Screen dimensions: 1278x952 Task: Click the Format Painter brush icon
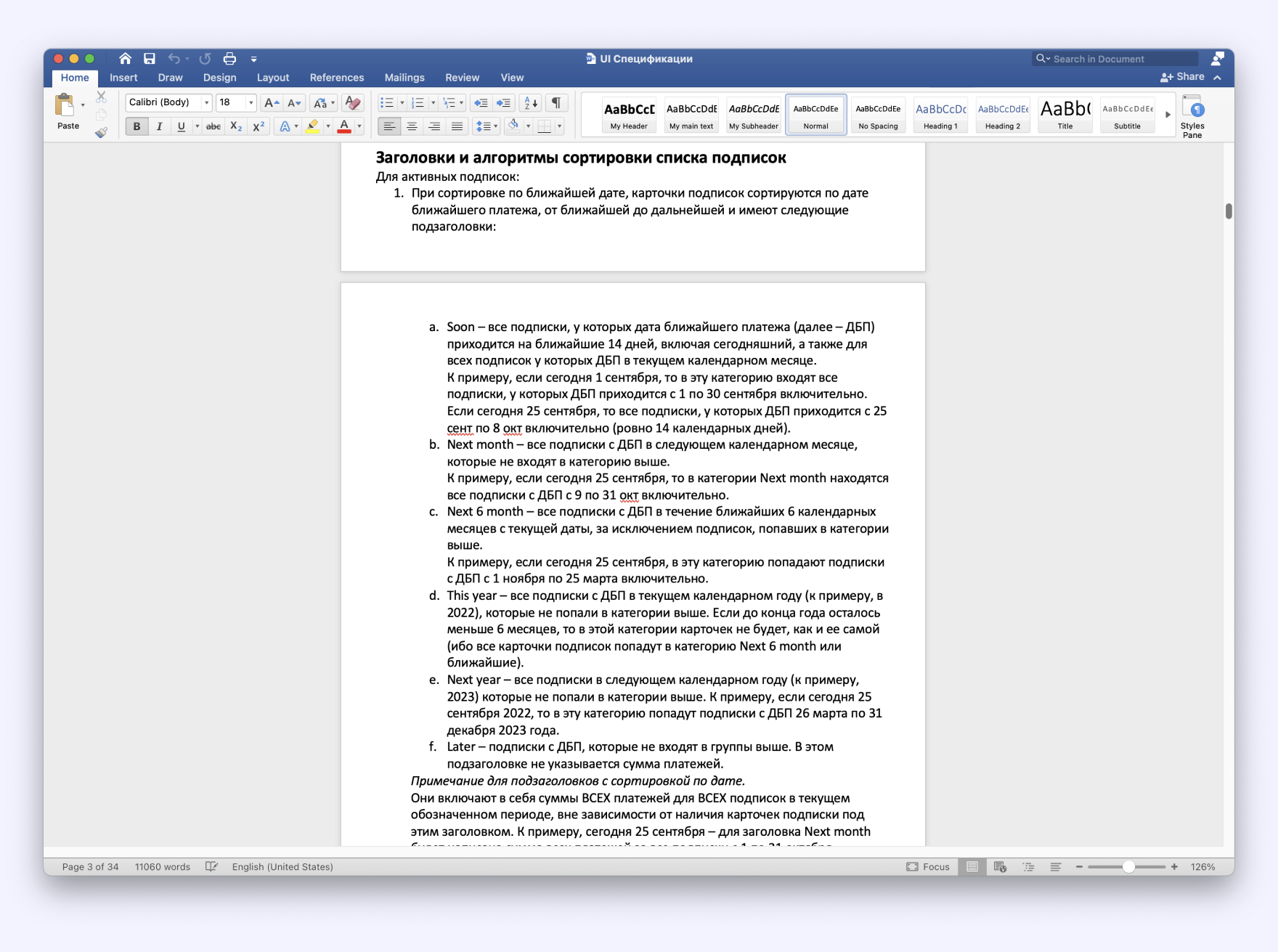(x=101, y=132)
